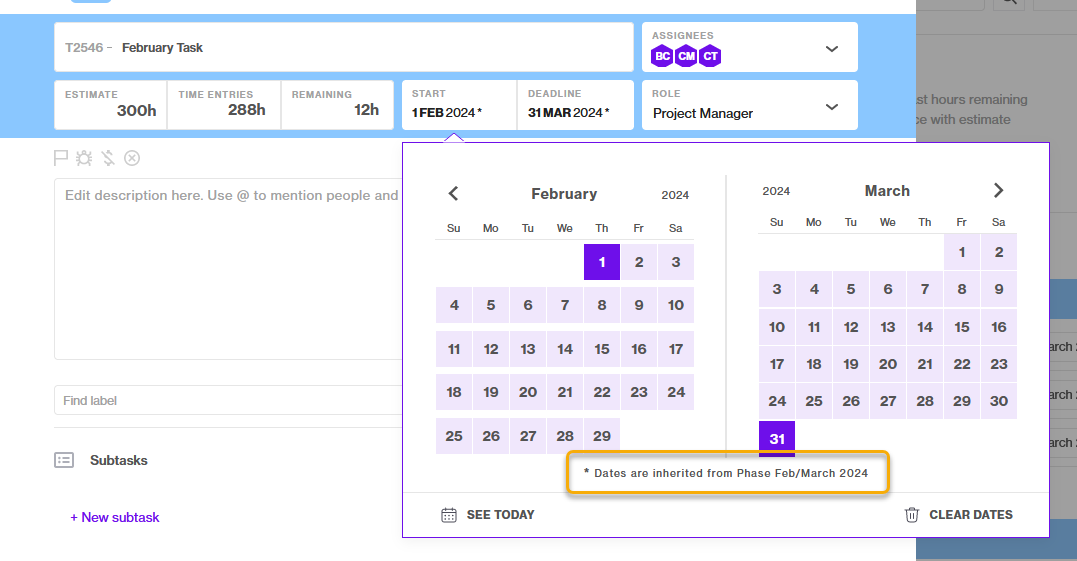Click the 2024 year next to February
The width and height of the screenshot is (1077, 561).
point(675,195)
